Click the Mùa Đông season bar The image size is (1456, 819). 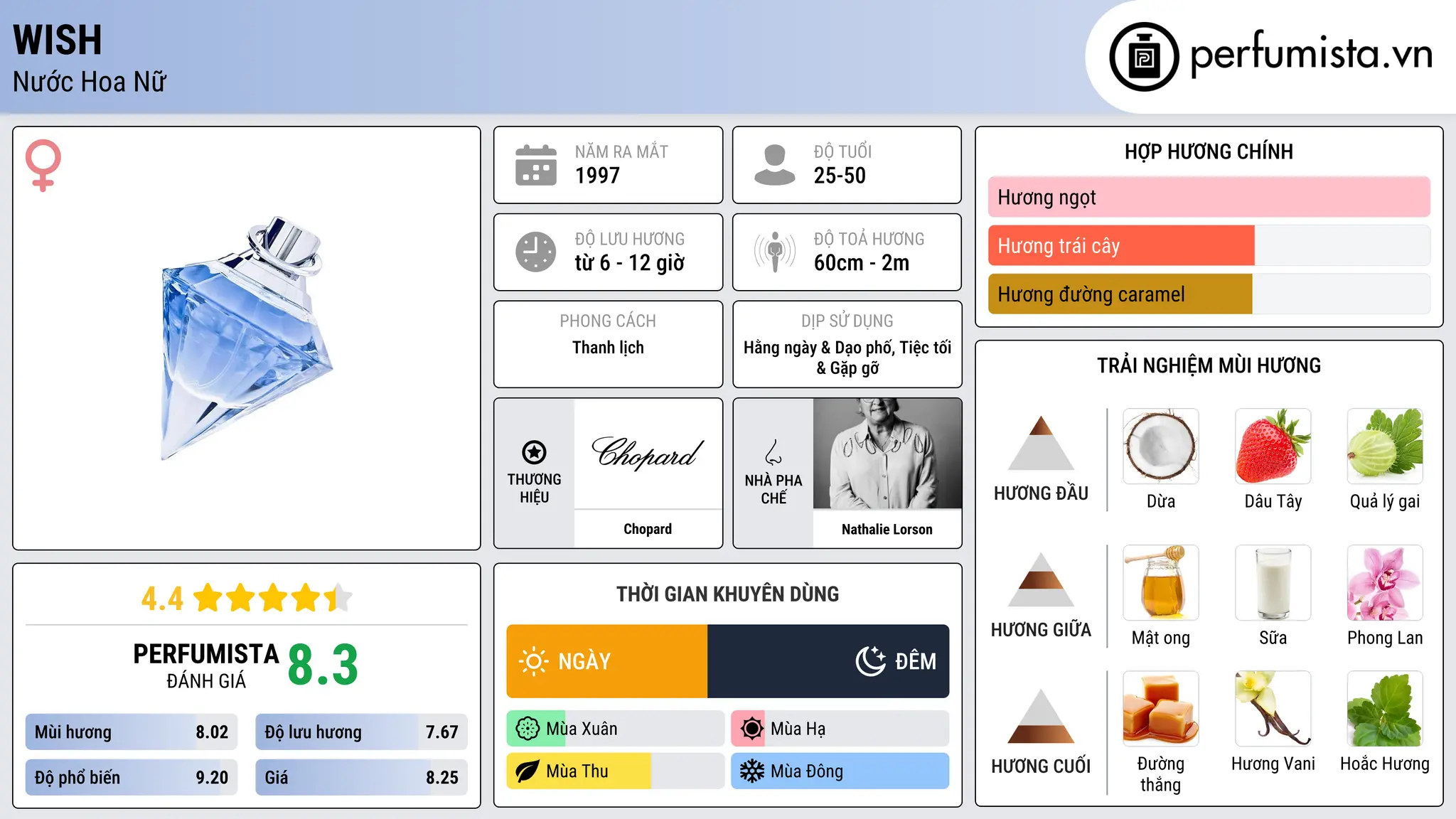click(840, 771)
